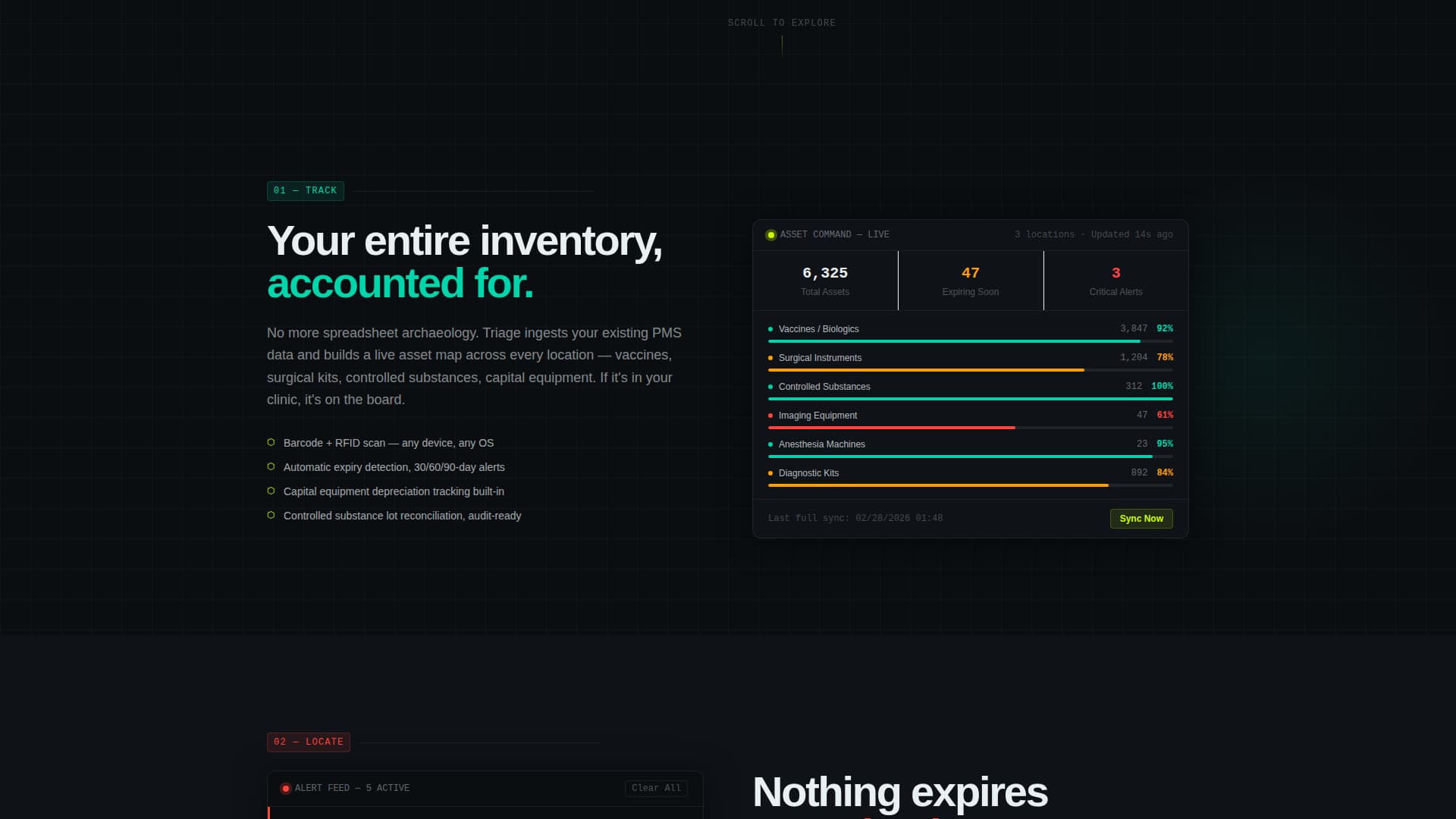The width and height of the screenshot is (1456, 819).
Task: Toggle the bullet beside Barcode + RFID scan
Action: tap(271, 443)
